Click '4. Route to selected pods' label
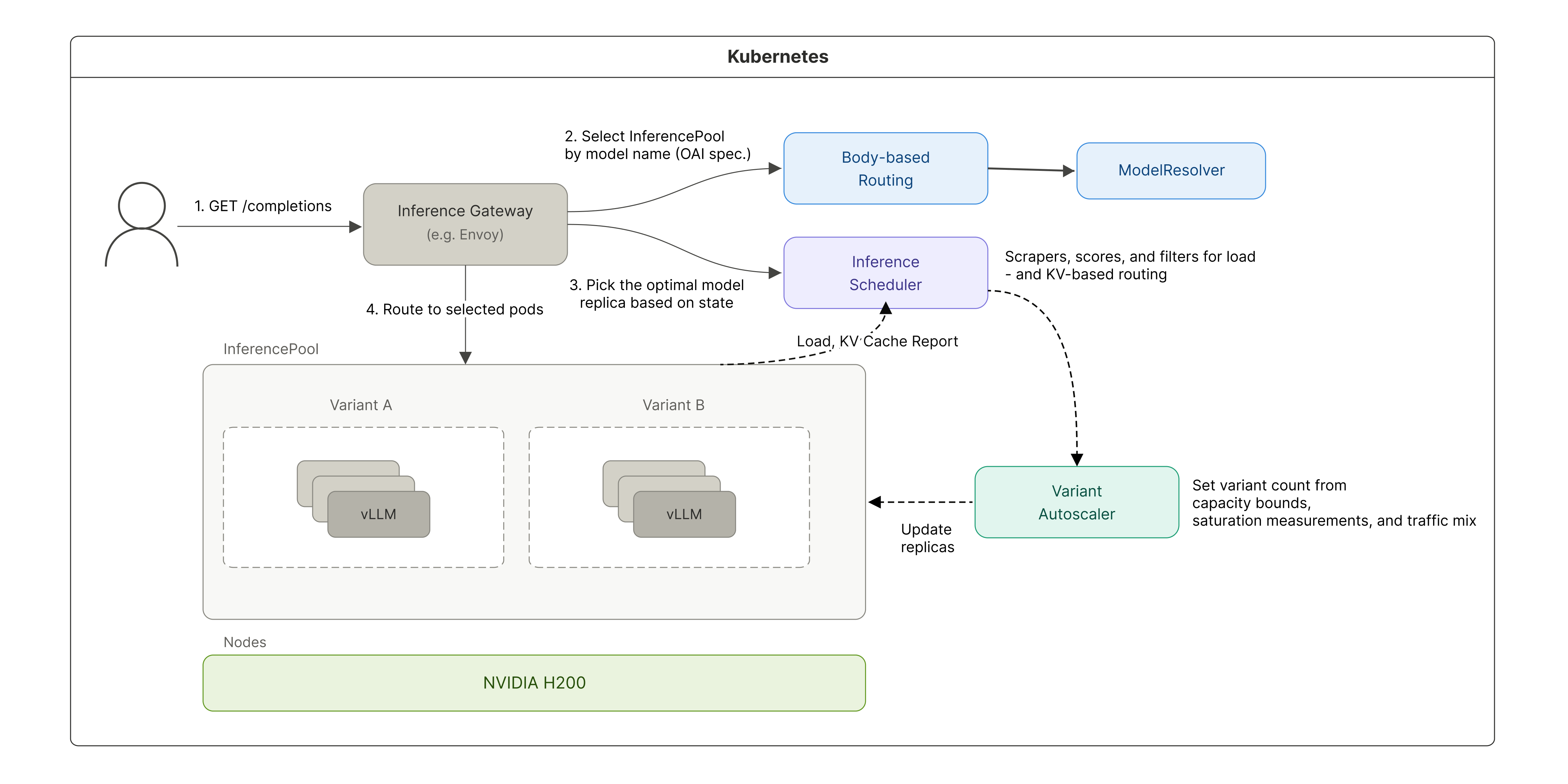The image size is (1568, 784). [454, 309]
